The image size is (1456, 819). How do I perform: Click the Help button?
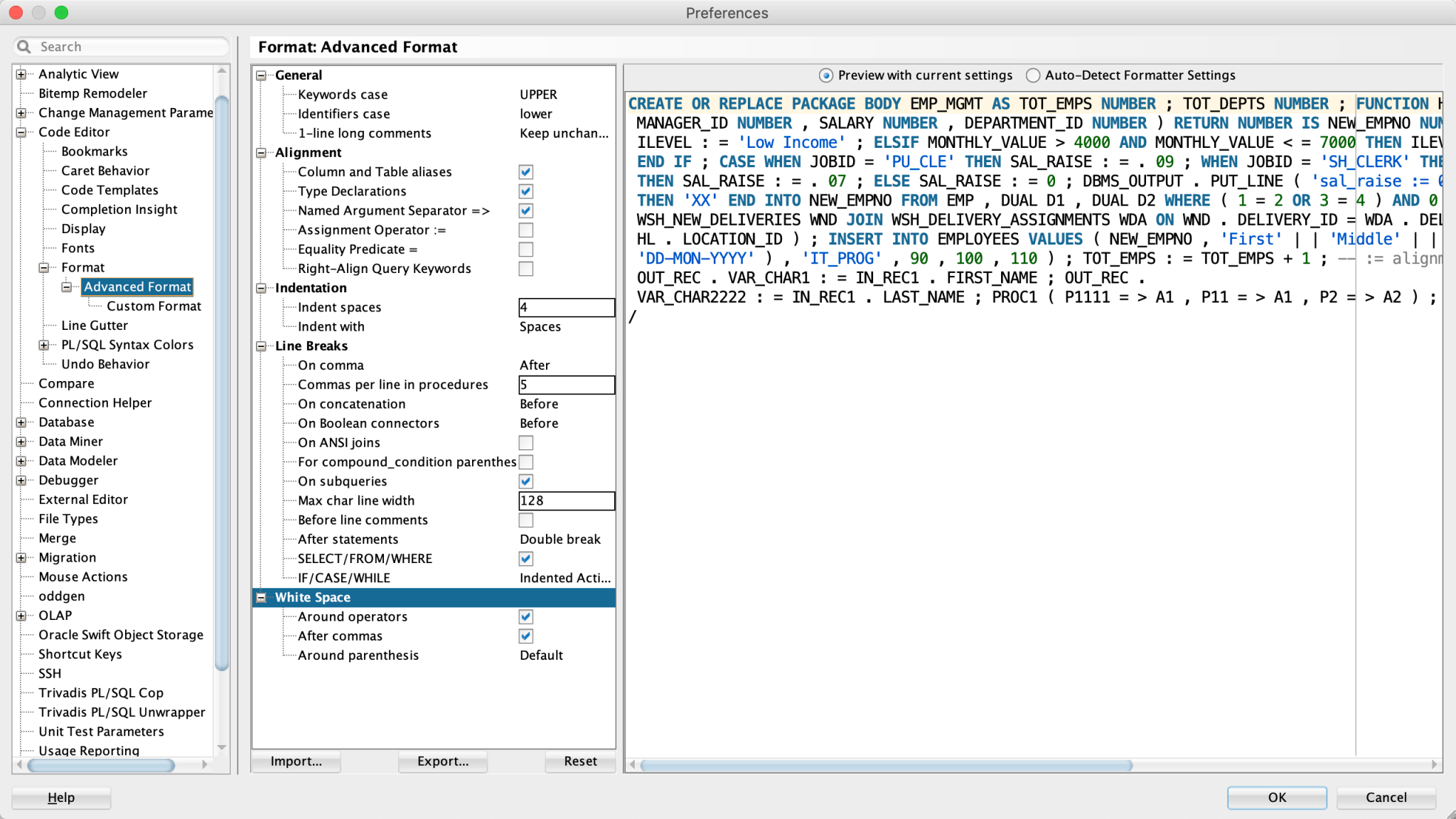(x=60, y=797)
